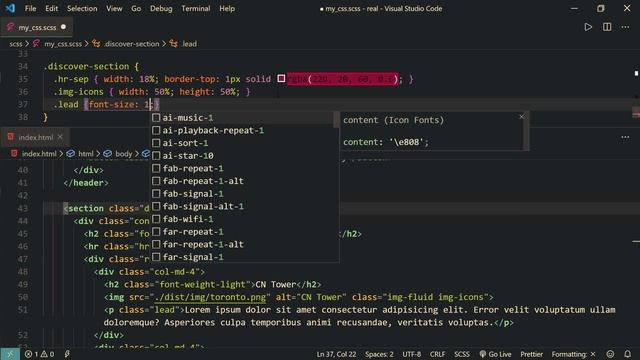Click scss folder breadcrumb
This screenshot has width=640, height=360.
click(x=16, y=44)
